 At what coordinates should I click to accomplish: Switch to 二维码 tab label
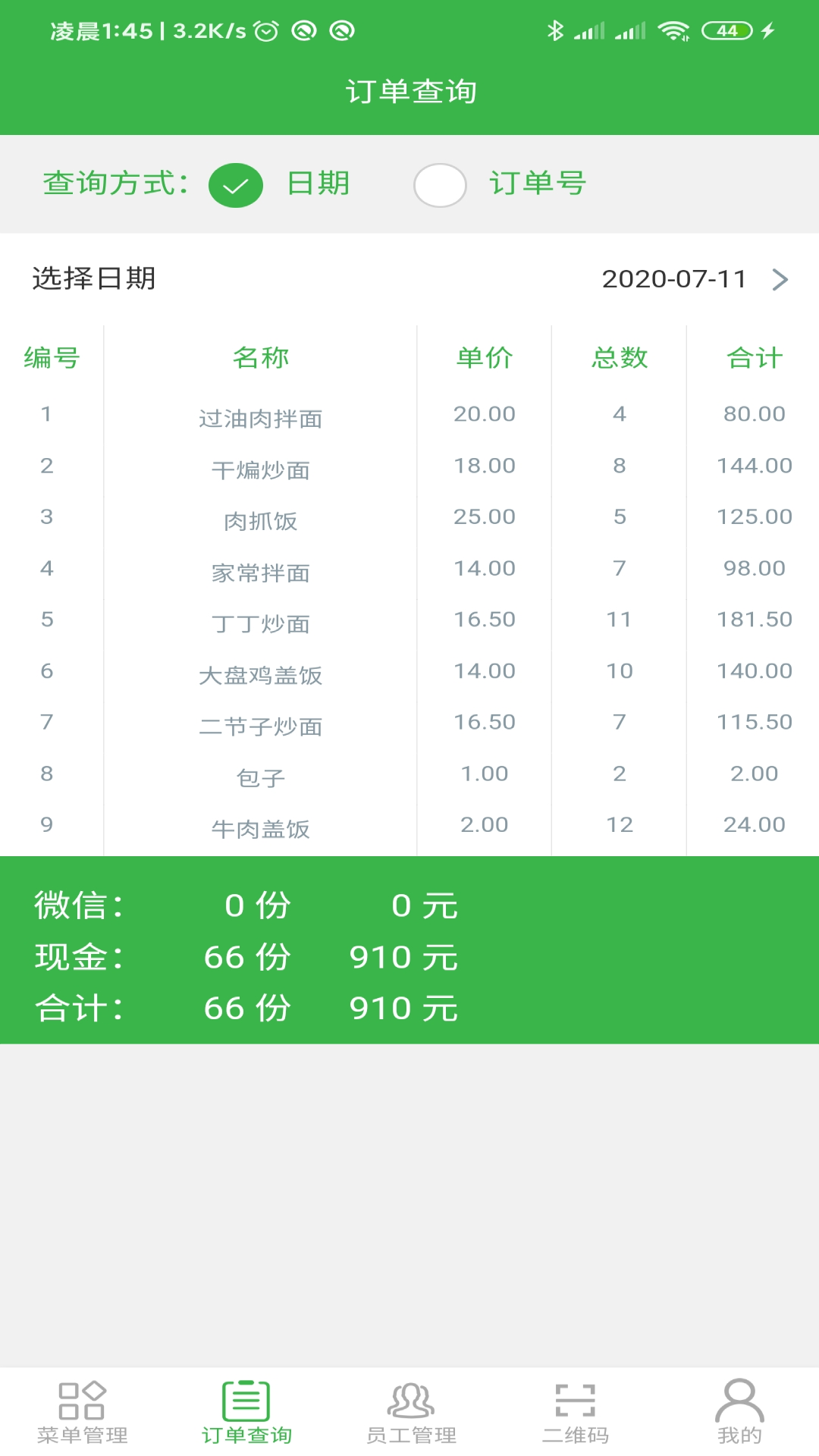[x=575, y=1435]
